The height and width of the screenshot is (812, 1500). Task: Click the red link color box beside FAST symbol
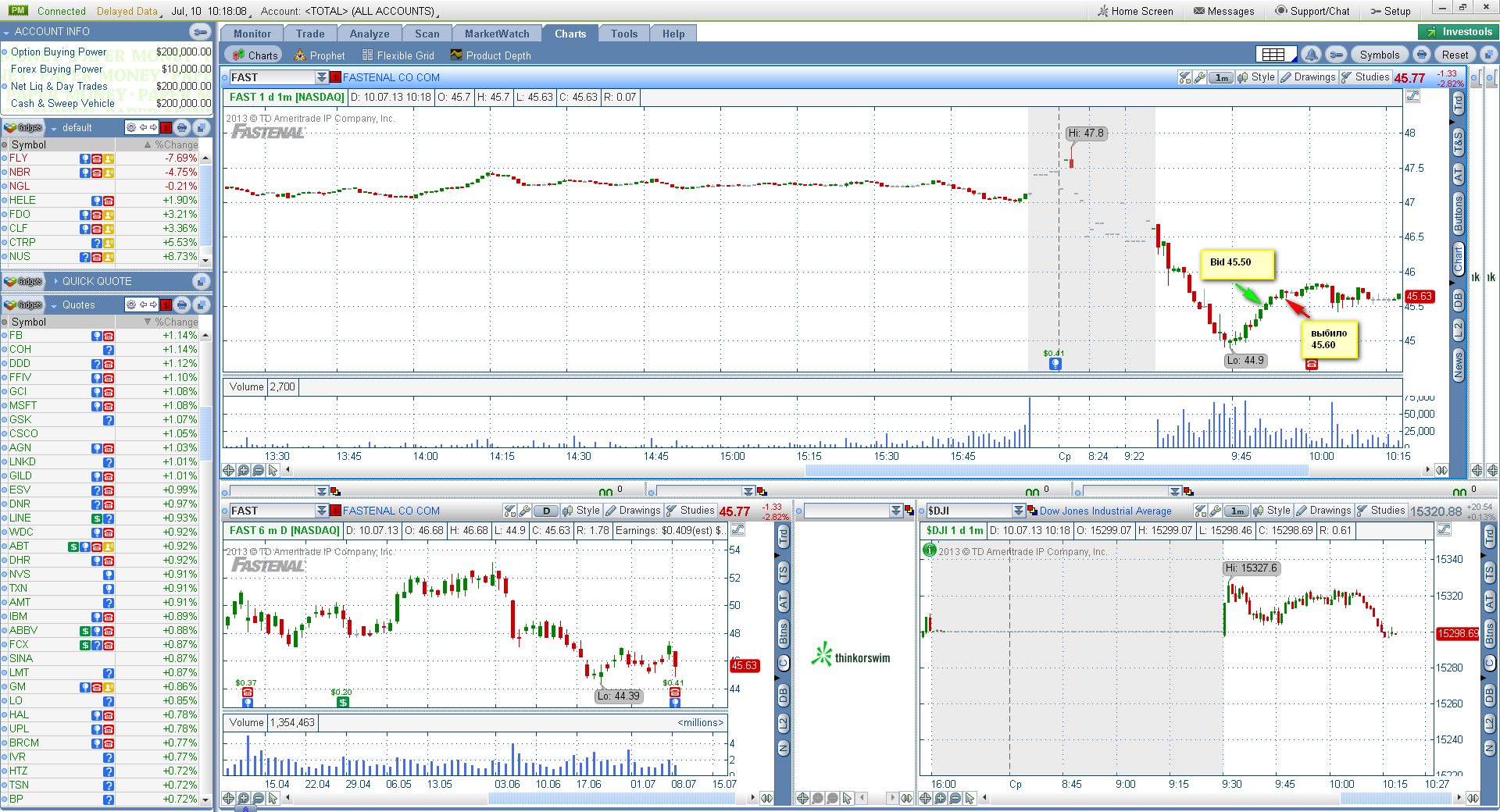click(x=336, y=77)
